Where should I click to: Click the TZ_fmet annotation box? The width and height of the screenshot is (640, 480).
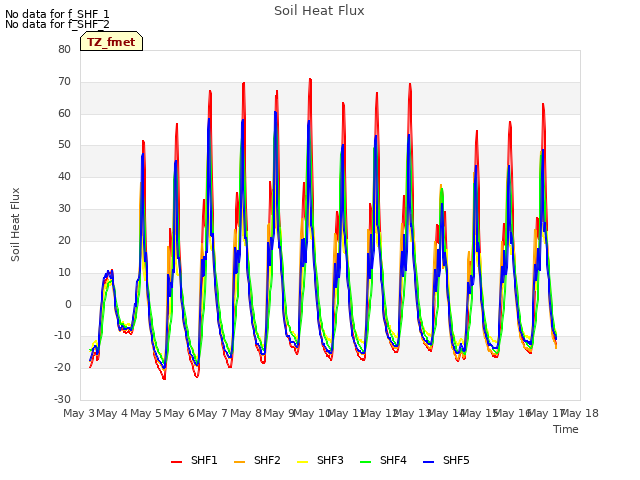click(111, 41)
